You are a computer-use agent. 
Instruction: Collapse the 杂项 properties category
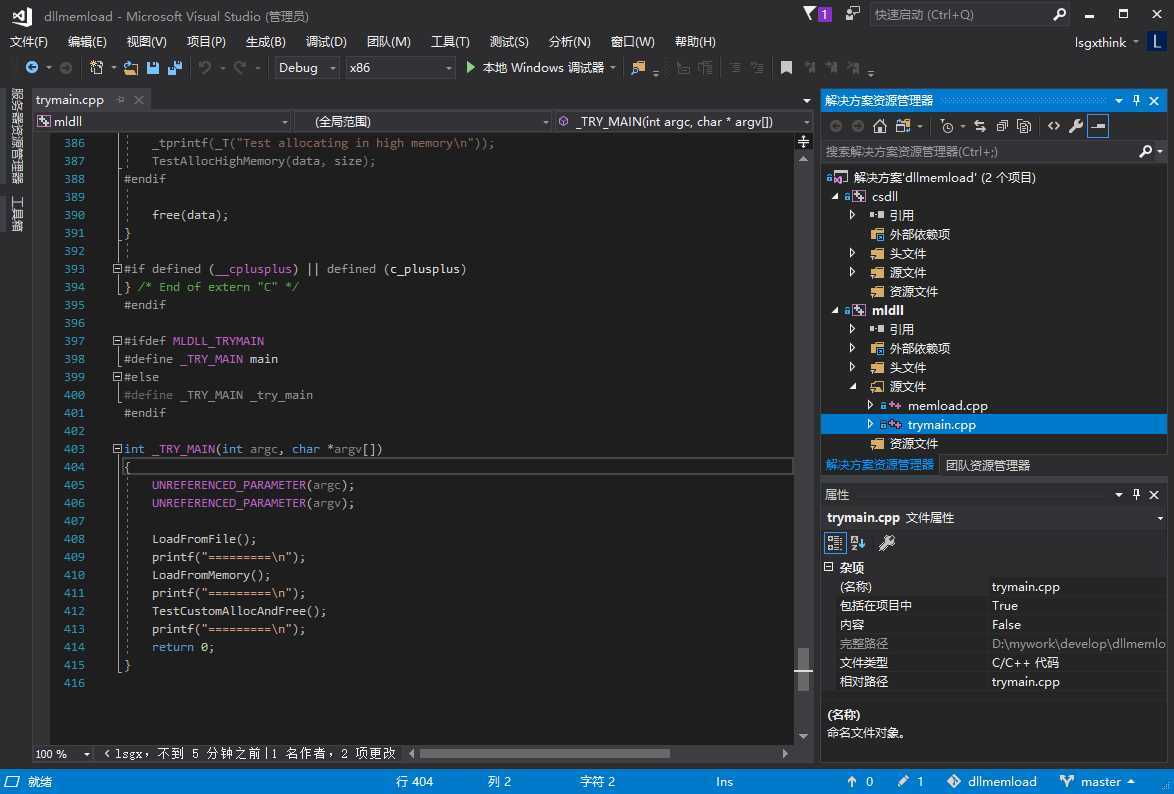(829, 567)
